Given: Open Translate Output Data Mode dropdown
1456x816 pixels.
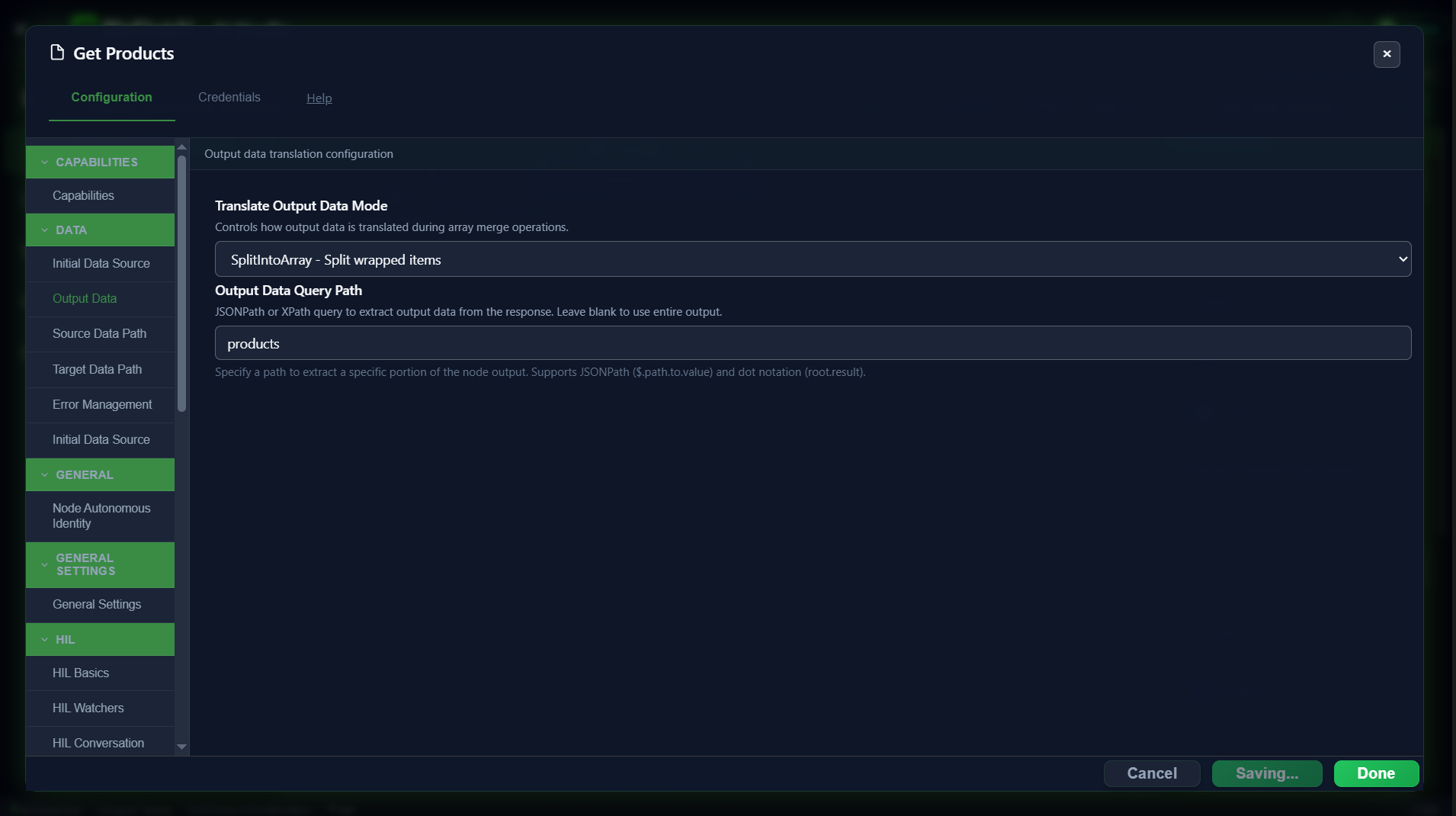Looking at the screenshot, I should 813,259.
